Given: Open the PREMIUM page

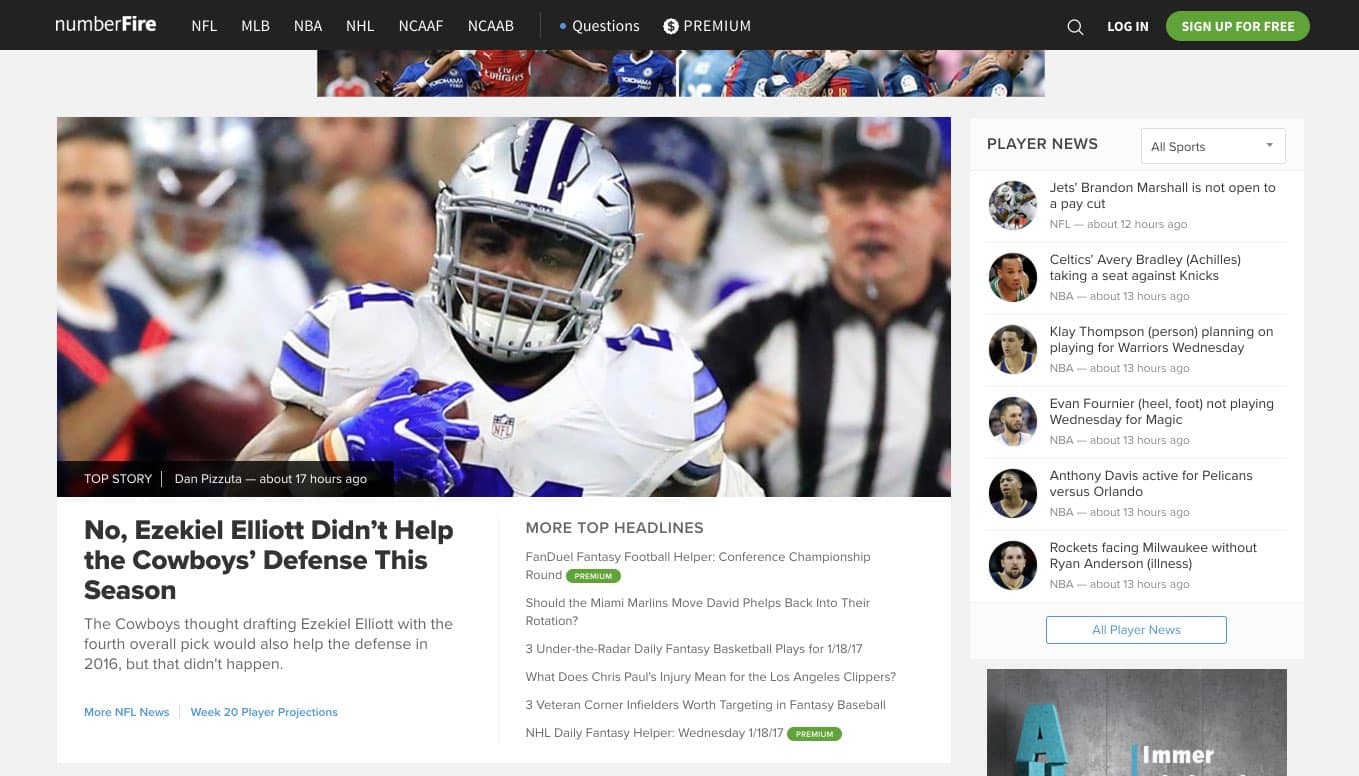Looking at the screenshot, I should [717, 26].
